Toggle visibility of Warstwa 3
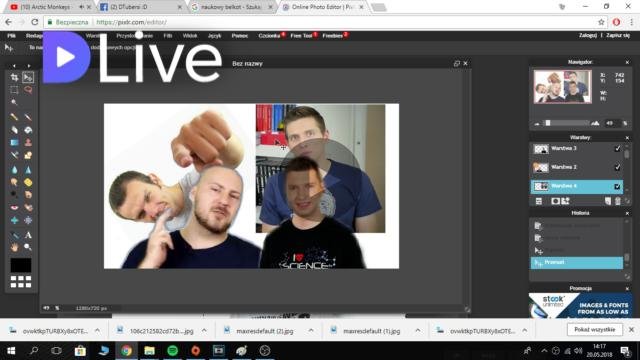Screen dimensions: 640x360 [x=617, y=149]
